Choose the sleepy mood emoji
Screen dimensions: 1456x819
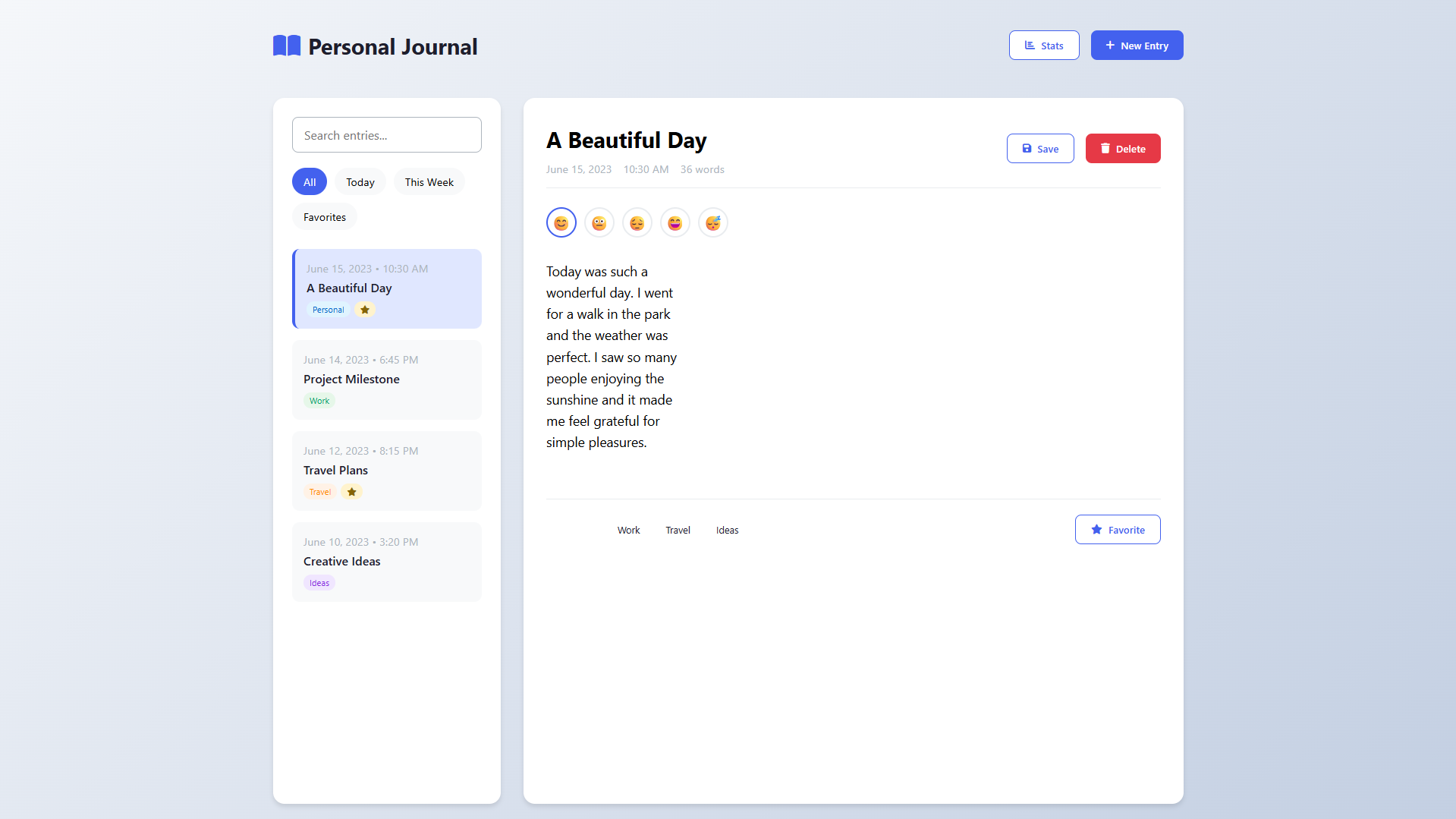712,223
